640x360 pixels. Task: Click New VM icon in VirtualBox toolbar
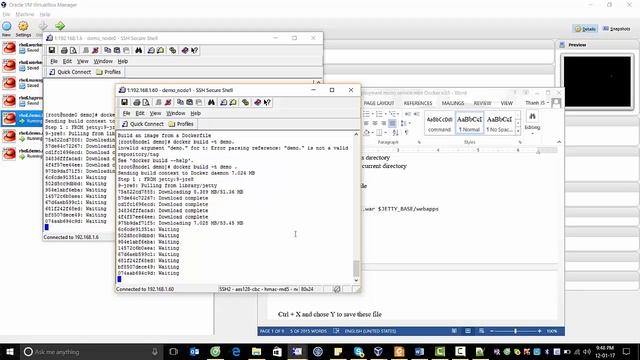click(7, 27)
